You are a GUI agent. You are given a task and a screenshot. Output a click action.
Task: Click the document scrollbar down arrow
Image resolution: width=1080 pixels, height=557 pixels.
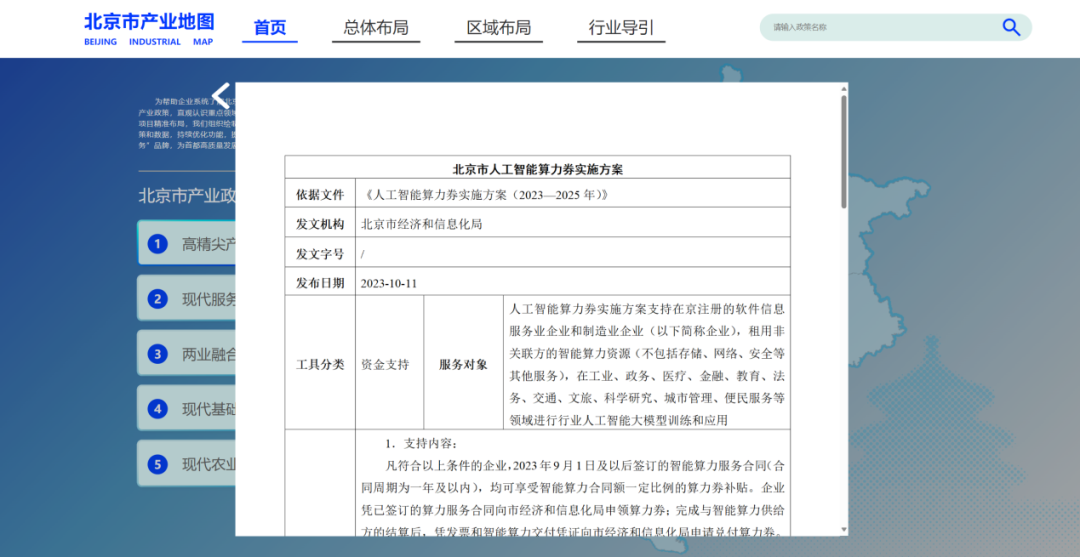(844, 529)
